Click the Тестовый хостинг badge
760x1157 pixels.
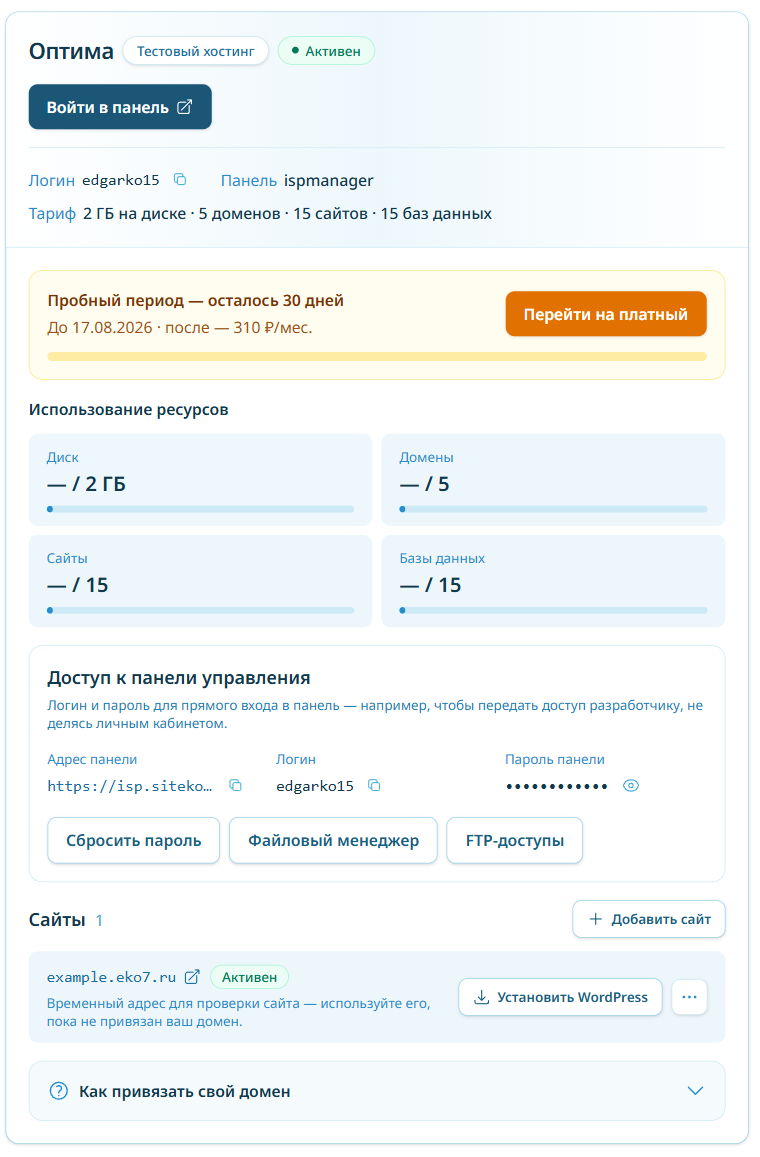click(x=196, y=51)
